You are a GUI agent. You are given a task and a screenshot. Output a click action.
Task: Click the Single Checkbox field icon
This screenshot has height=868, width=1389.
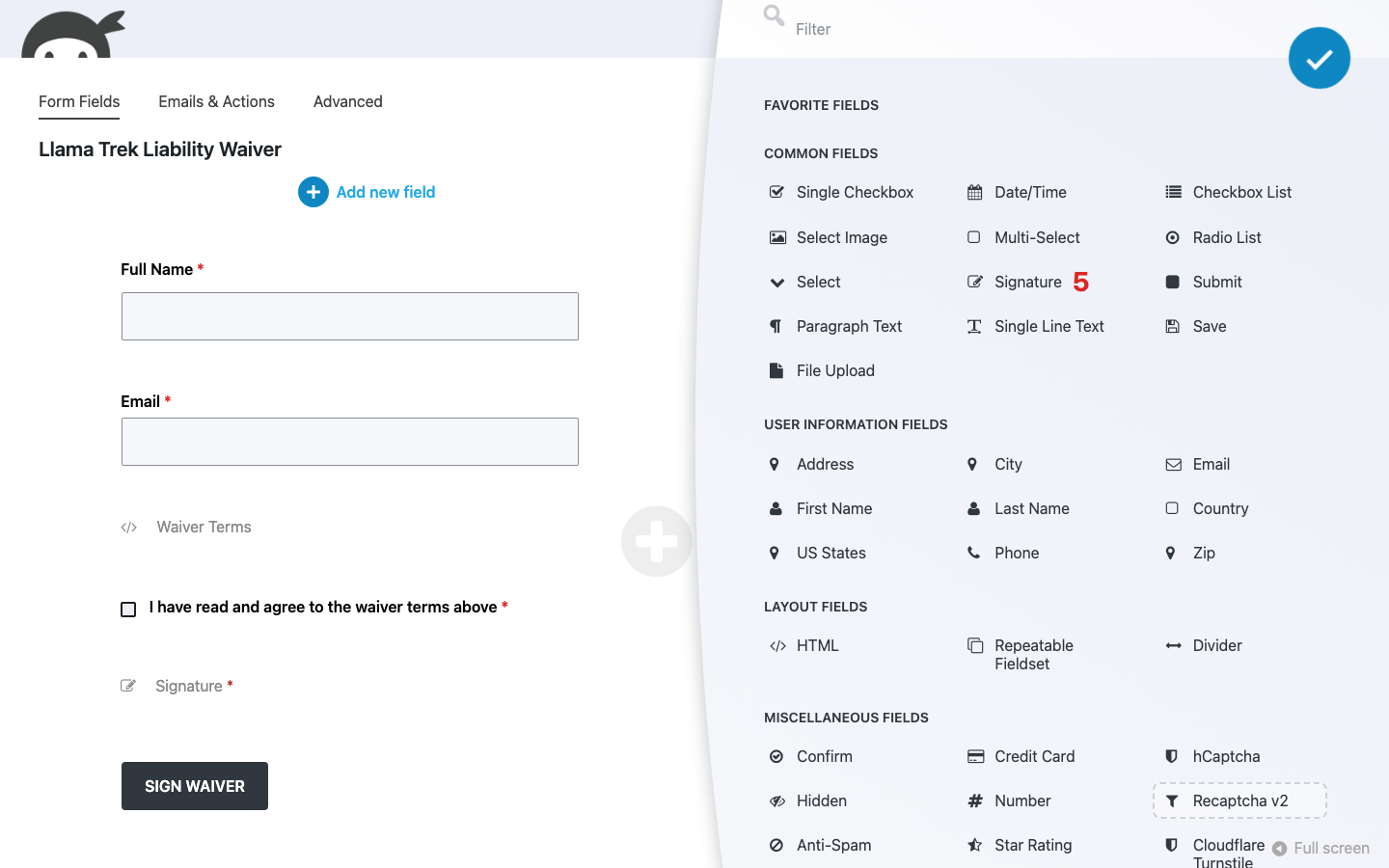click(776, 192)
